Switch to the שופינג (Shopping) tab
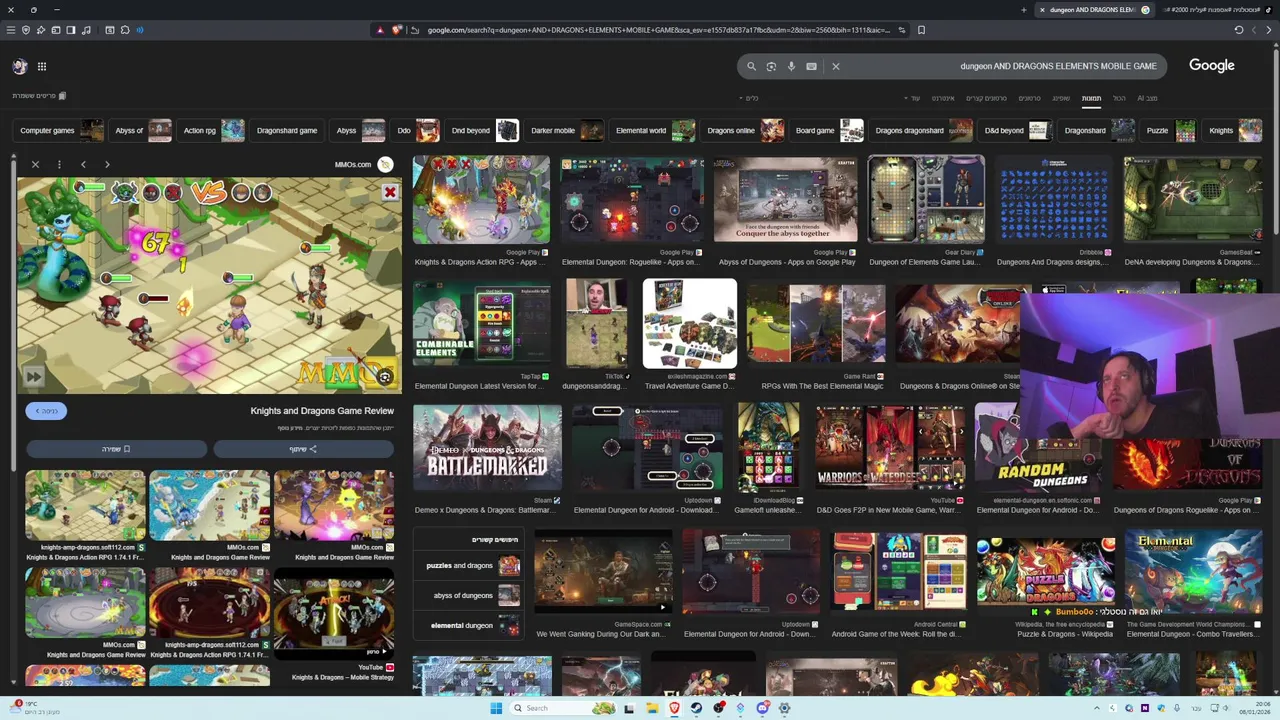This screenshot has width=1280, height=720. point(1060,98)
